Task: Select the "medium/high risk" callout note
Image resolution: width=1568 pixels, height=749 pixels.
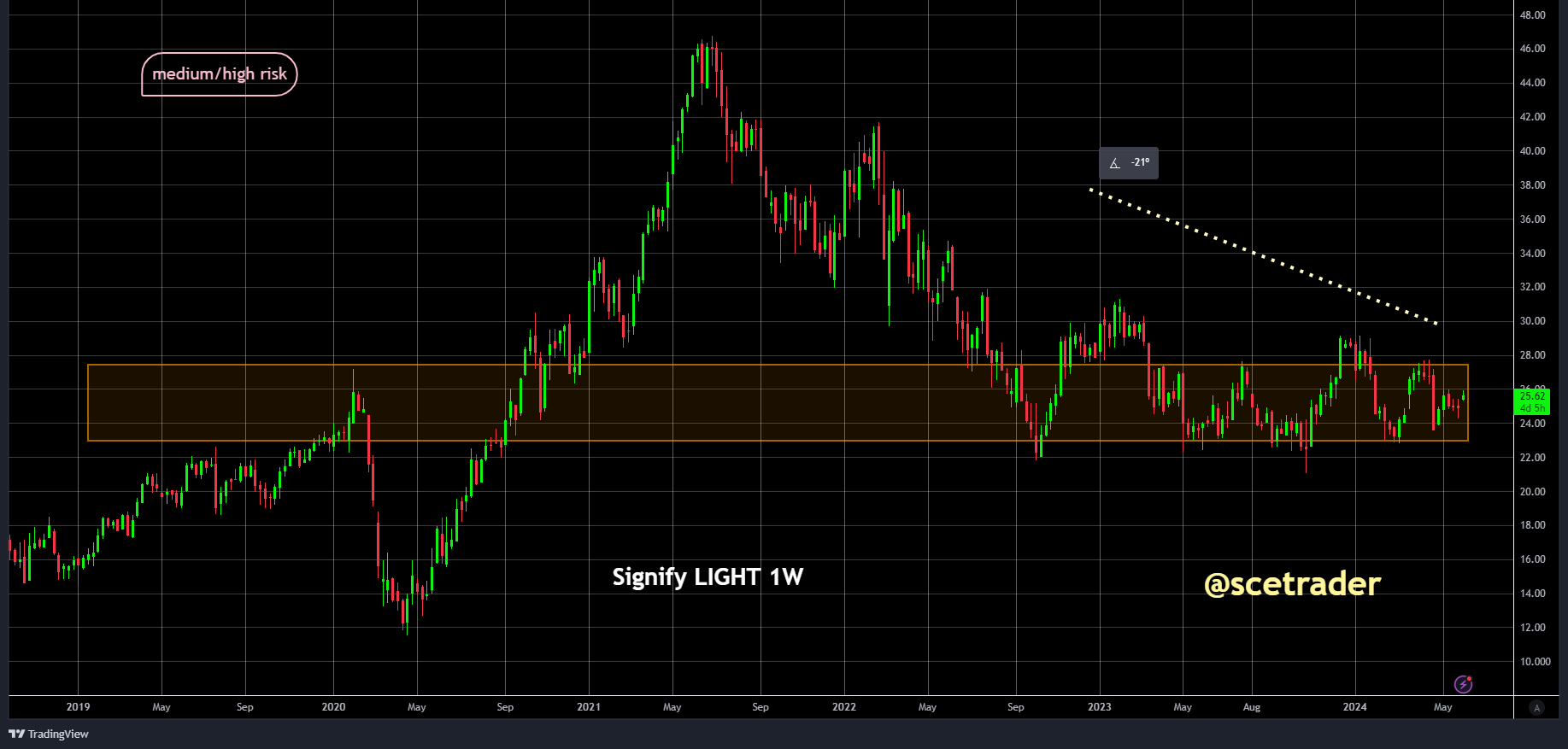Action: tap(220, 74)
